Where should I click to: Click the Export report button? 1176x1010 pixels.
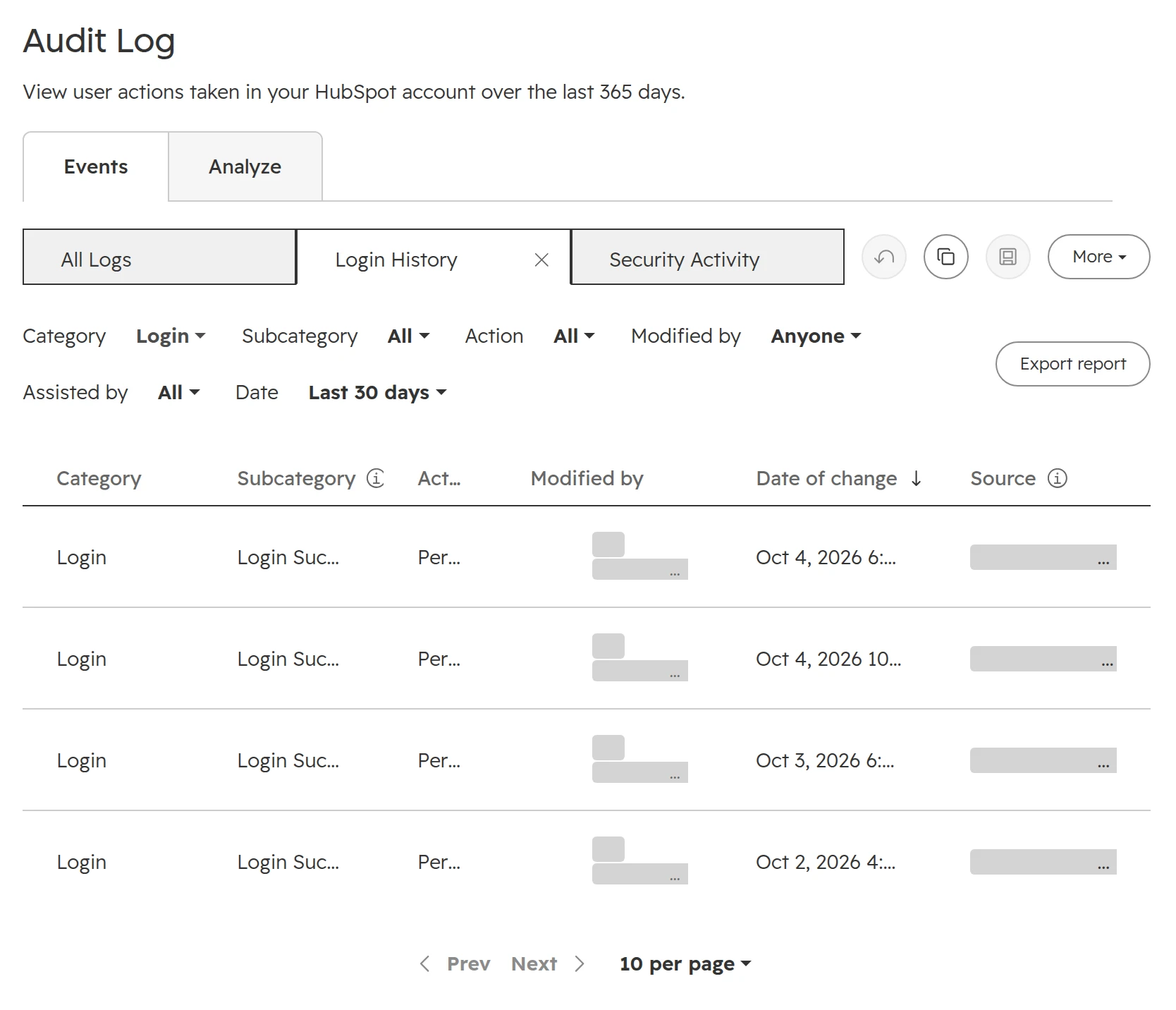tap(1073, 364)
